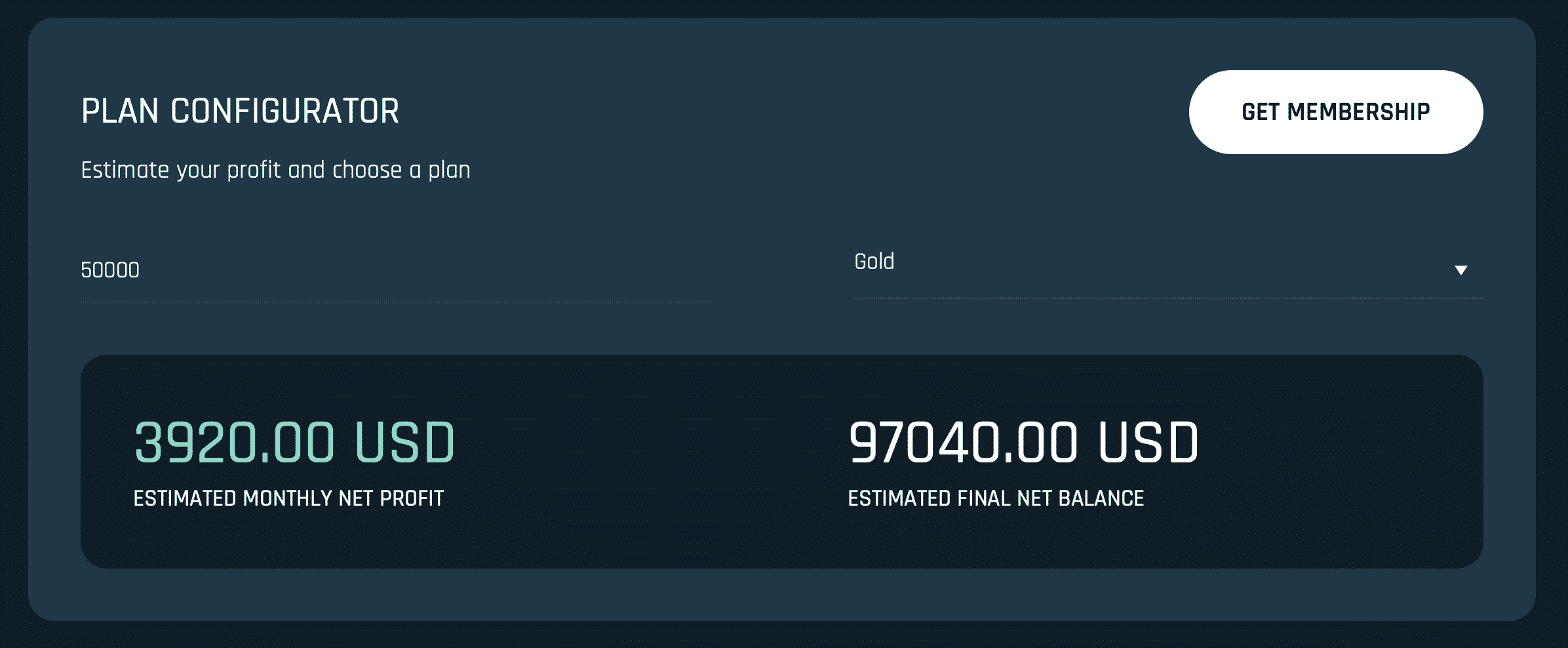The height and width of the screenshot is (648, 1568).
Task: Click the underline beneath the Gold selector
Action: [x=1168, y=298]
